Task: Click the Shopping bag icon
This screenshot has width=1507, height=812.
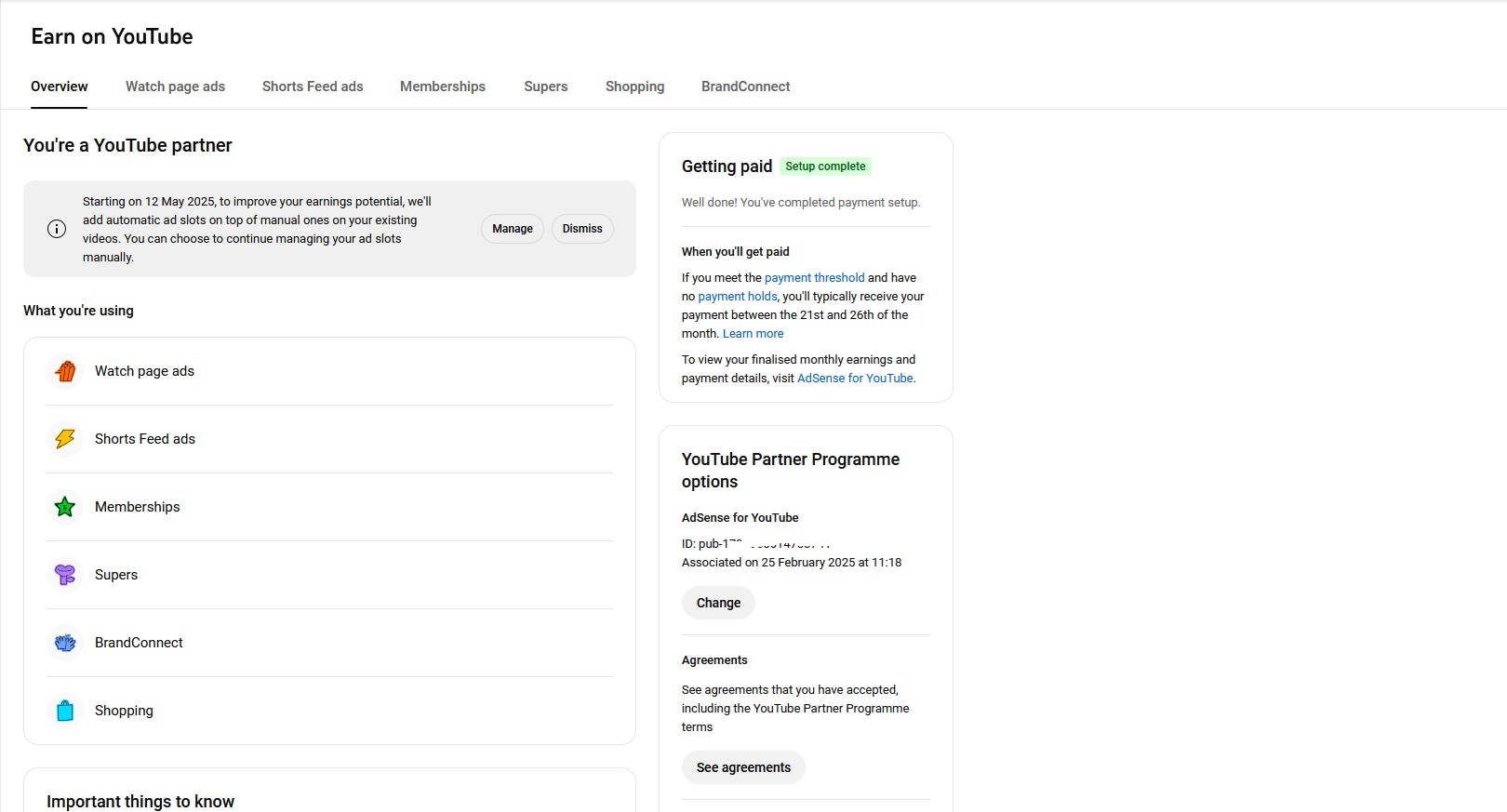Action: coord(65,711)
